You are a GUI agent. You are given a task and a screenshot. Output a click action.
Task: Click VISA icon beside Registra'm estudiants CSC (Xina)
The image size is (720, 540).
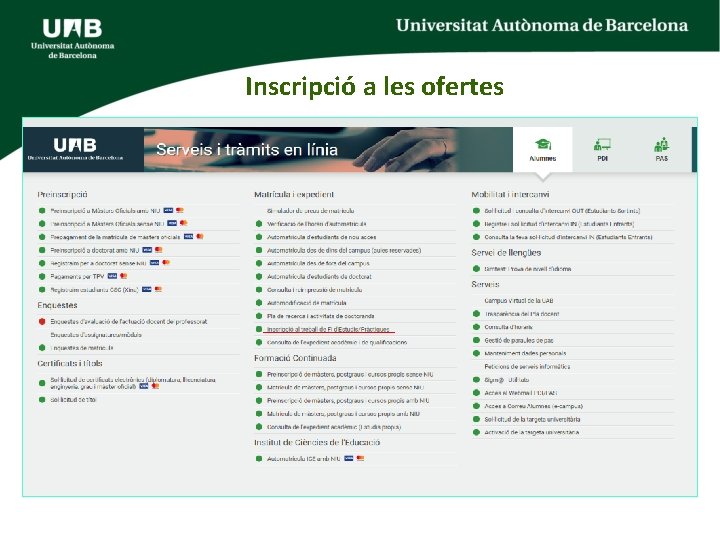146,289
